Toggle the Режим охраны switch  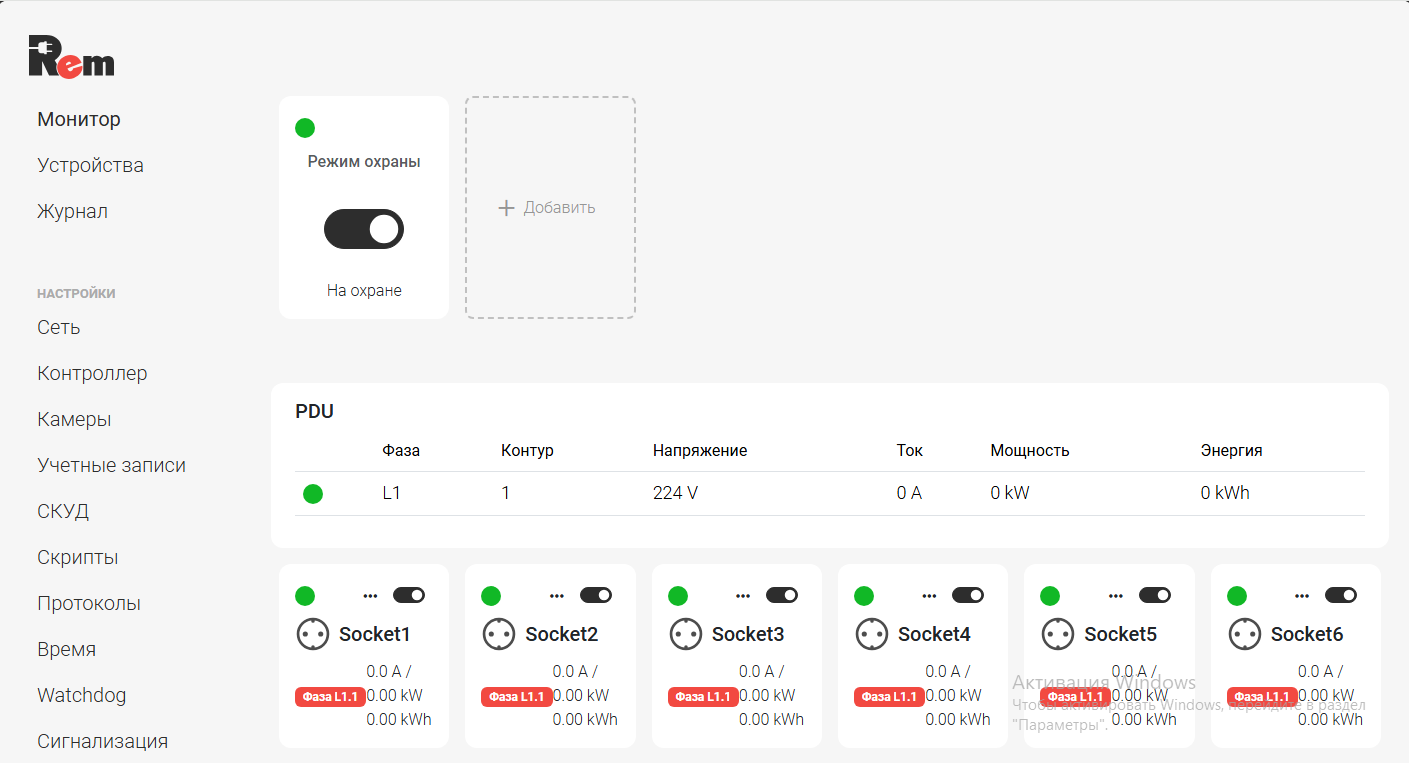tap(364, 229)
